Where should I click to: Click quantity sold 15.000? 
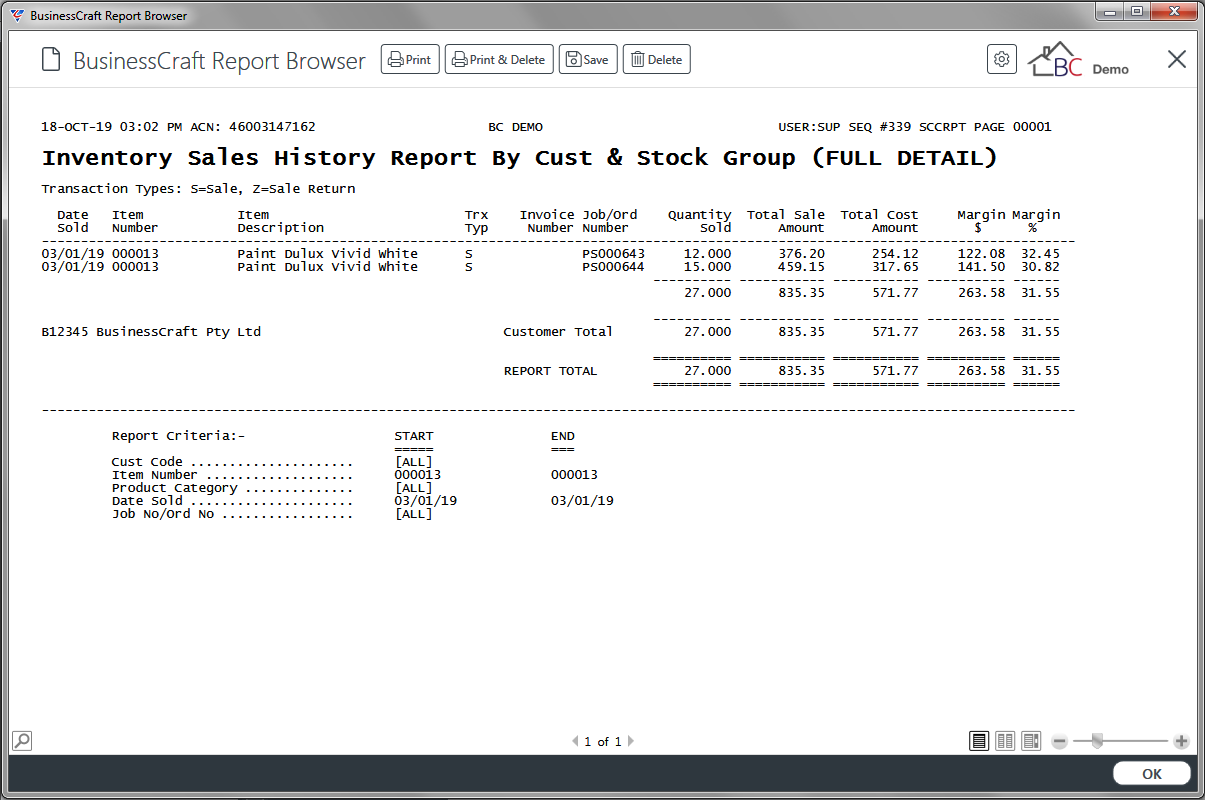tap(707, 267)
